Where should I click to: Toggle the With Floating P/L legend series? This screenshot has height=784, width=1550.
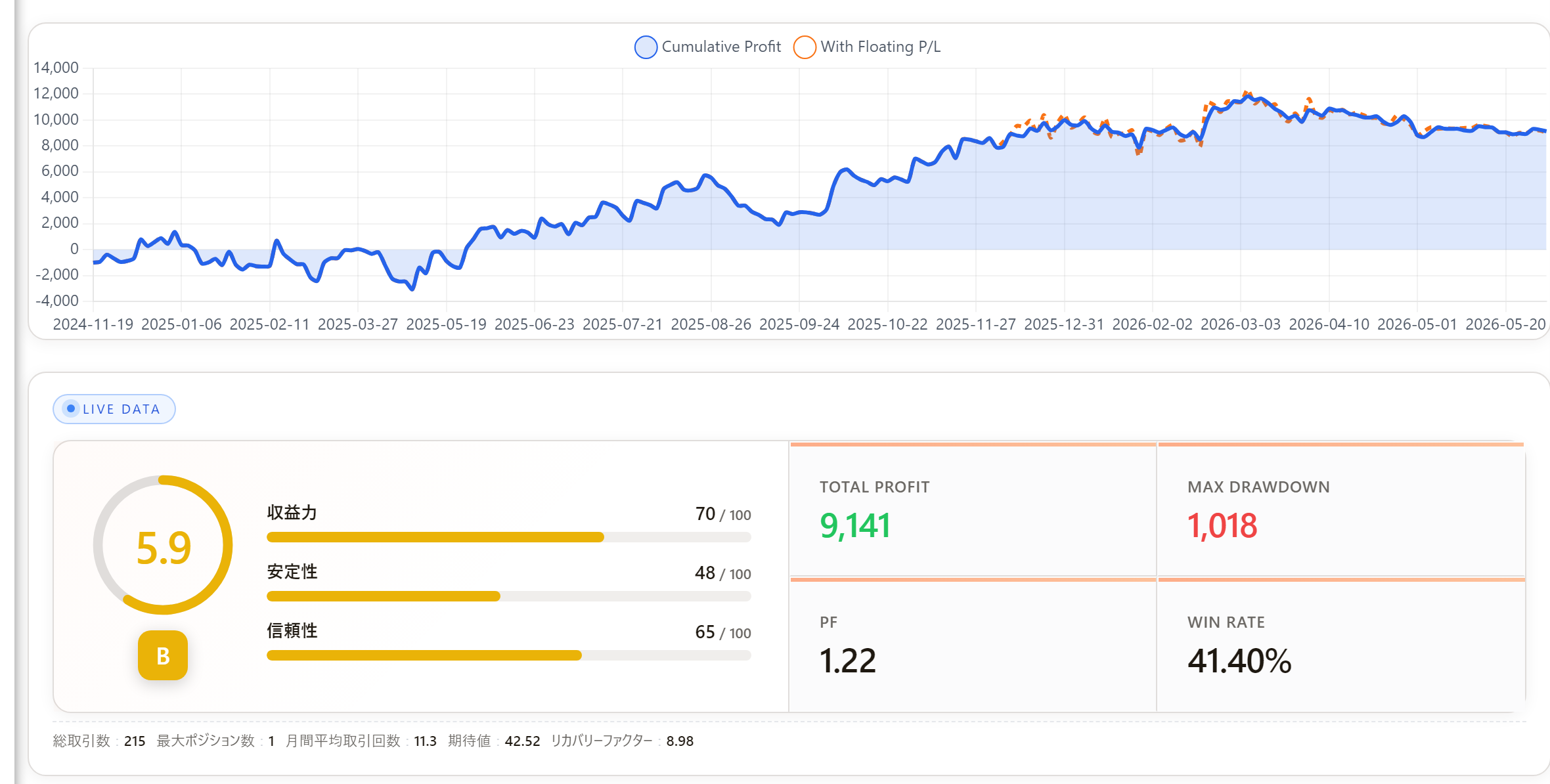coord(867,47)
